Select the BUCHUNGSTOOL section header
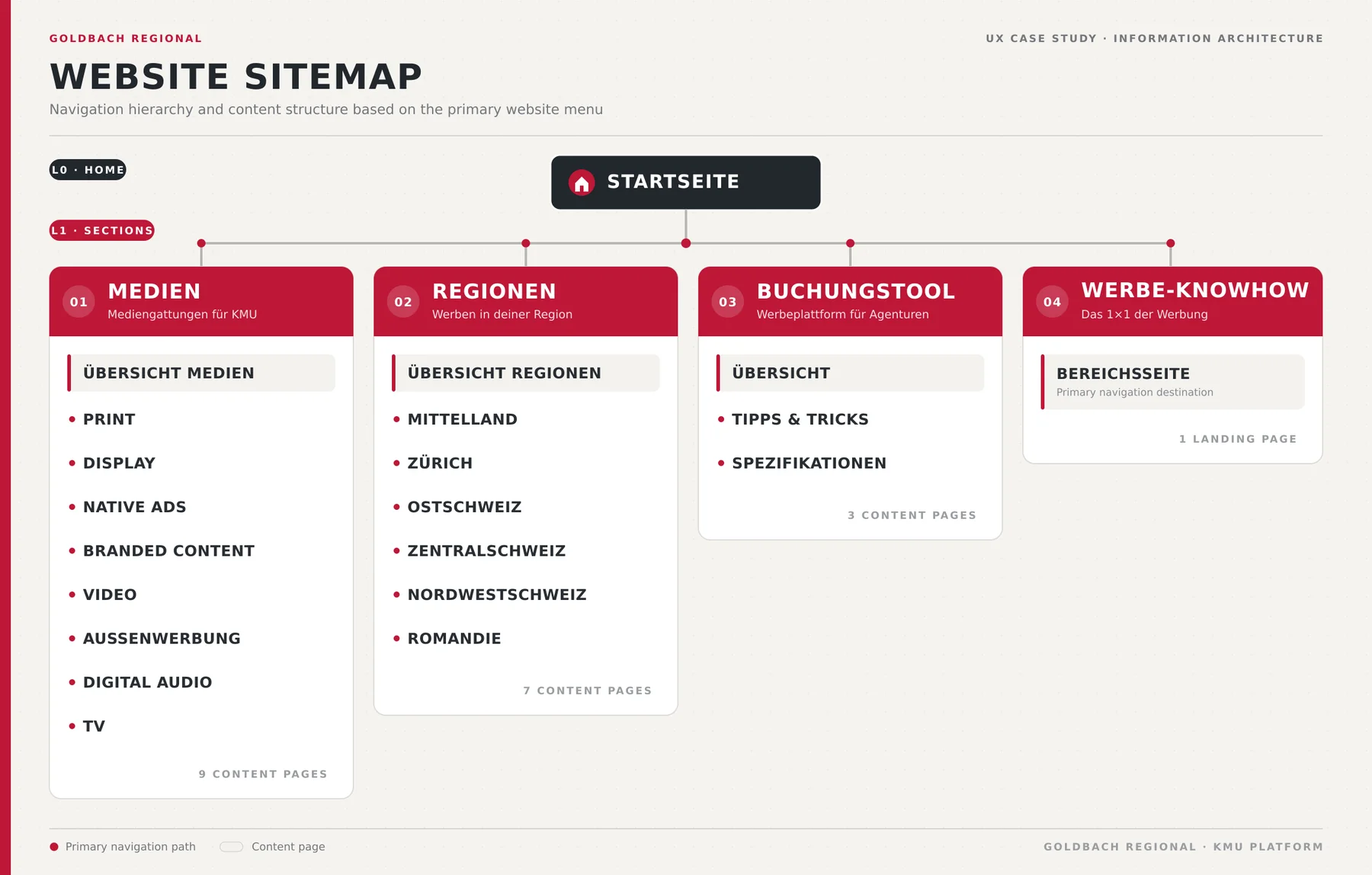 coord(850,302)
